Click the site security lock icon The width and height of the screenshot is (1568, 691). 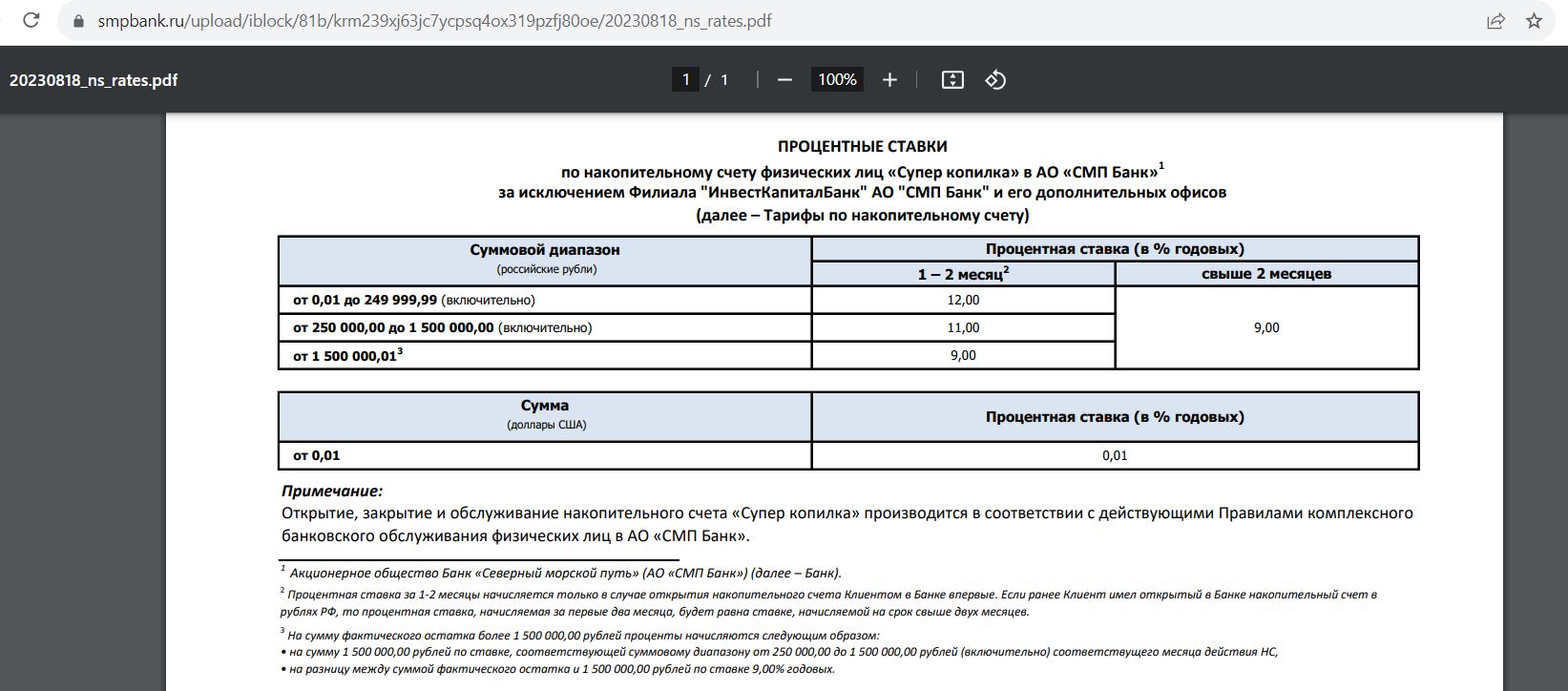point(78,20)
